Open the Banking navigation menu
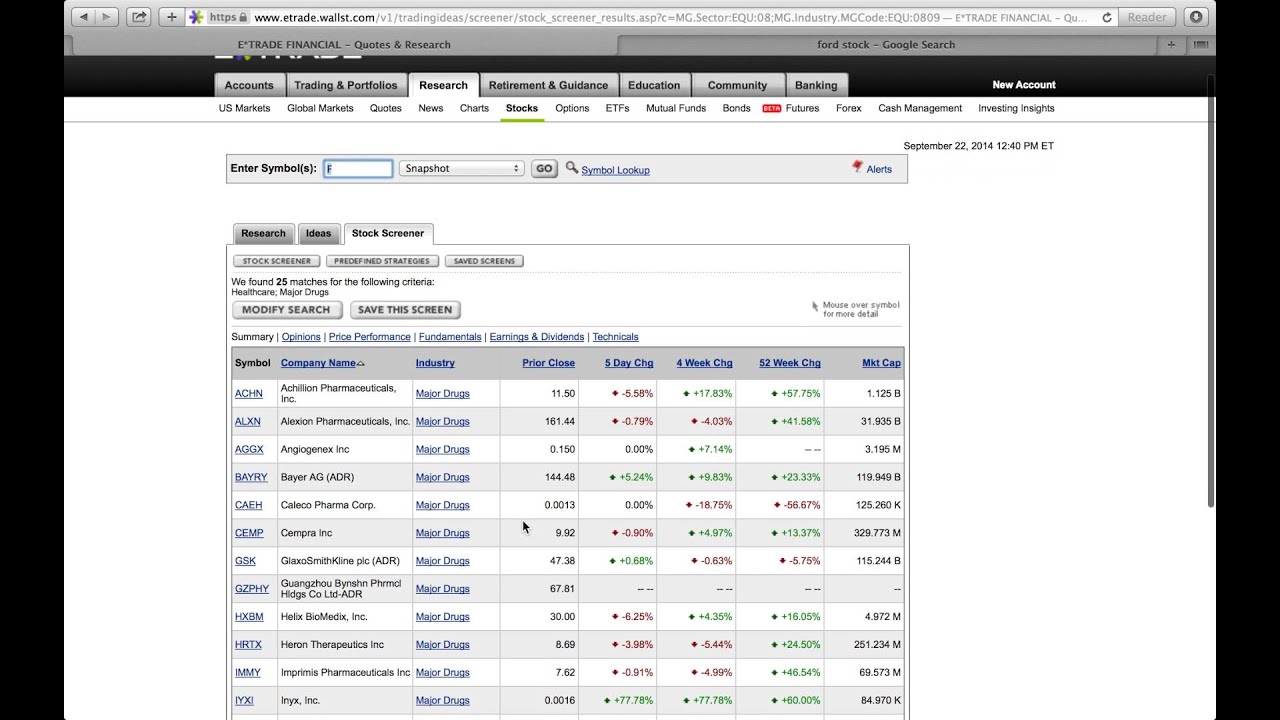Viewport: 1280px width, 720px height. click(x=817, y=85)
